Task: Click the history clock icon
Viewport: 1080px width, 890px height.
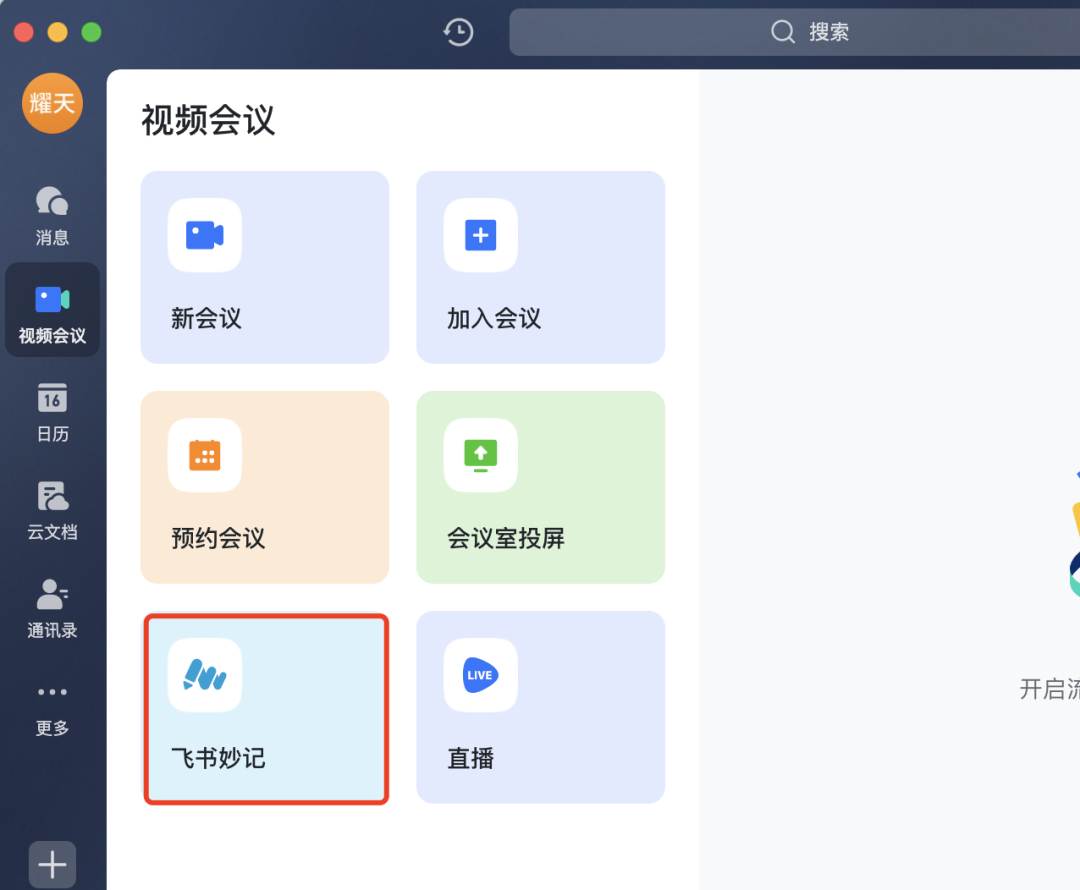Action: point(458,32)
